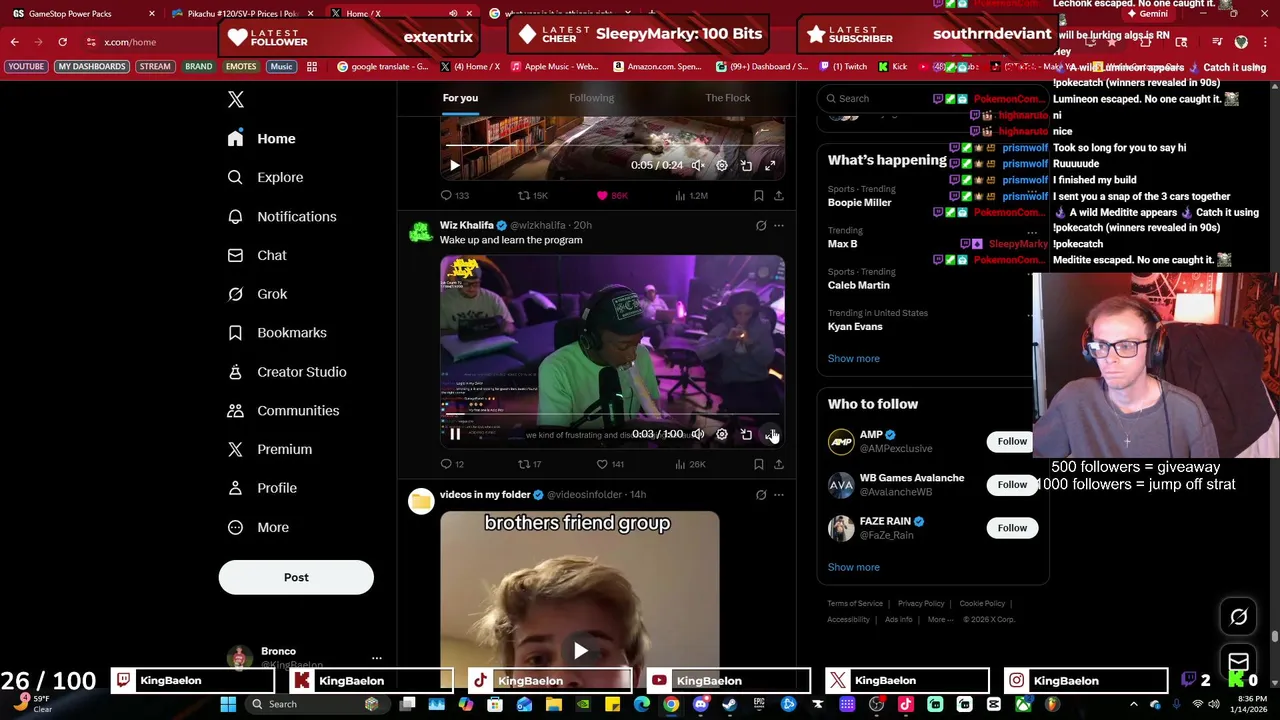The width and height of the screenshot is (1280, 720).
Task: Play the brothers friend group video
Action: pos(580,651)
